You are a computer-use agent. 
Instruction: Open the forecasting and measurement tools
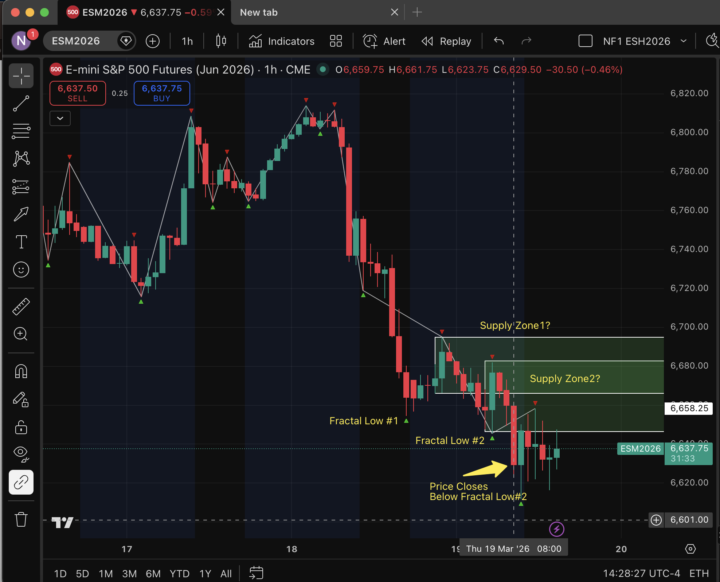pos(21,186)
